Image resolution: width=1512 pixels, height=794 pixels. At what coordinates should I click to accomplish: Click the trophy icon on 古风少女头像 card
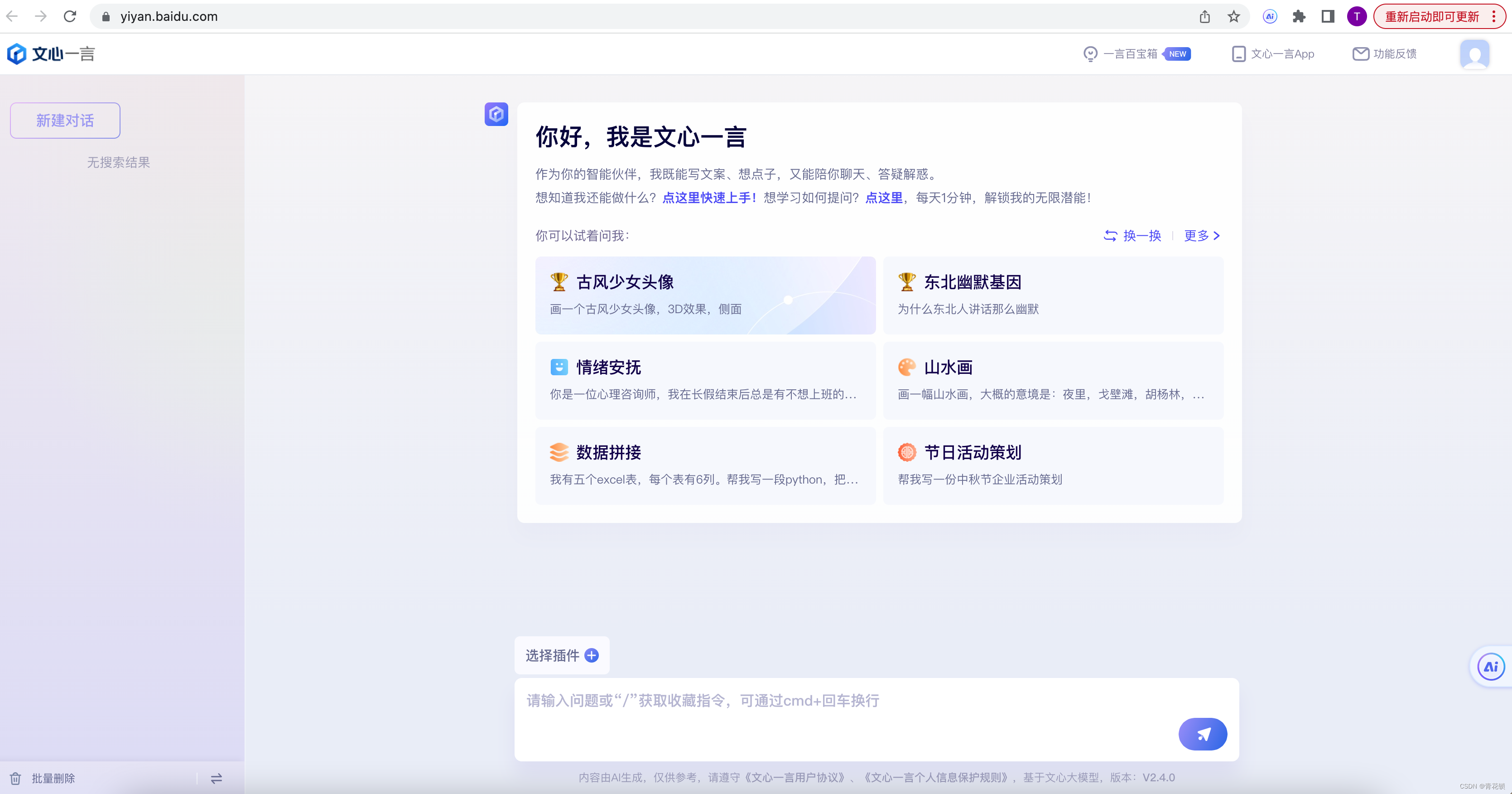[x=559, y=282]
